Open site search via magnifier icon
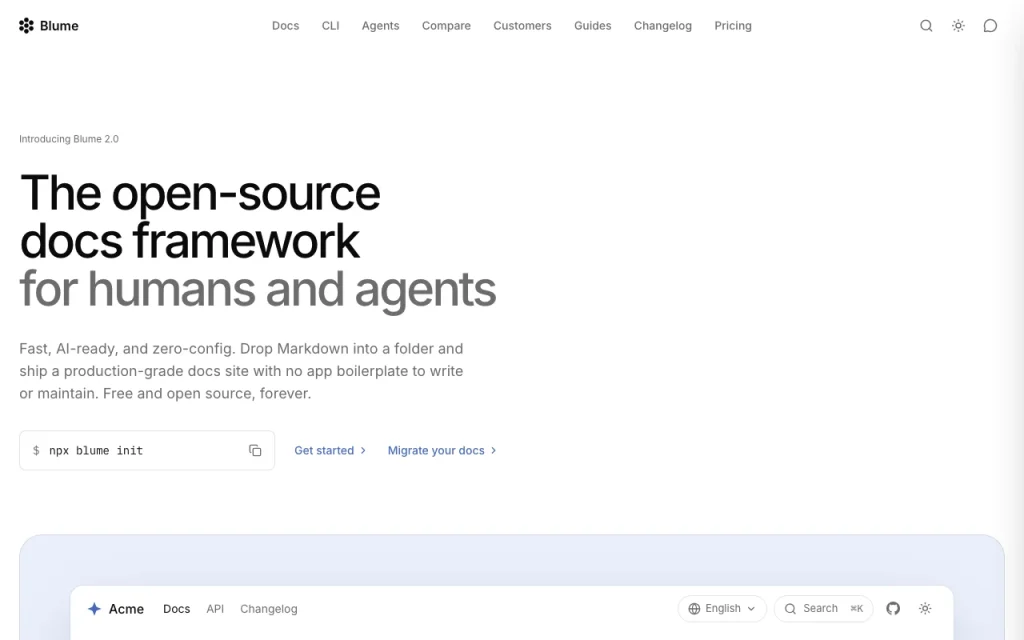The height and width of the screenshot is (640, 1024). (x=926, y=25)
